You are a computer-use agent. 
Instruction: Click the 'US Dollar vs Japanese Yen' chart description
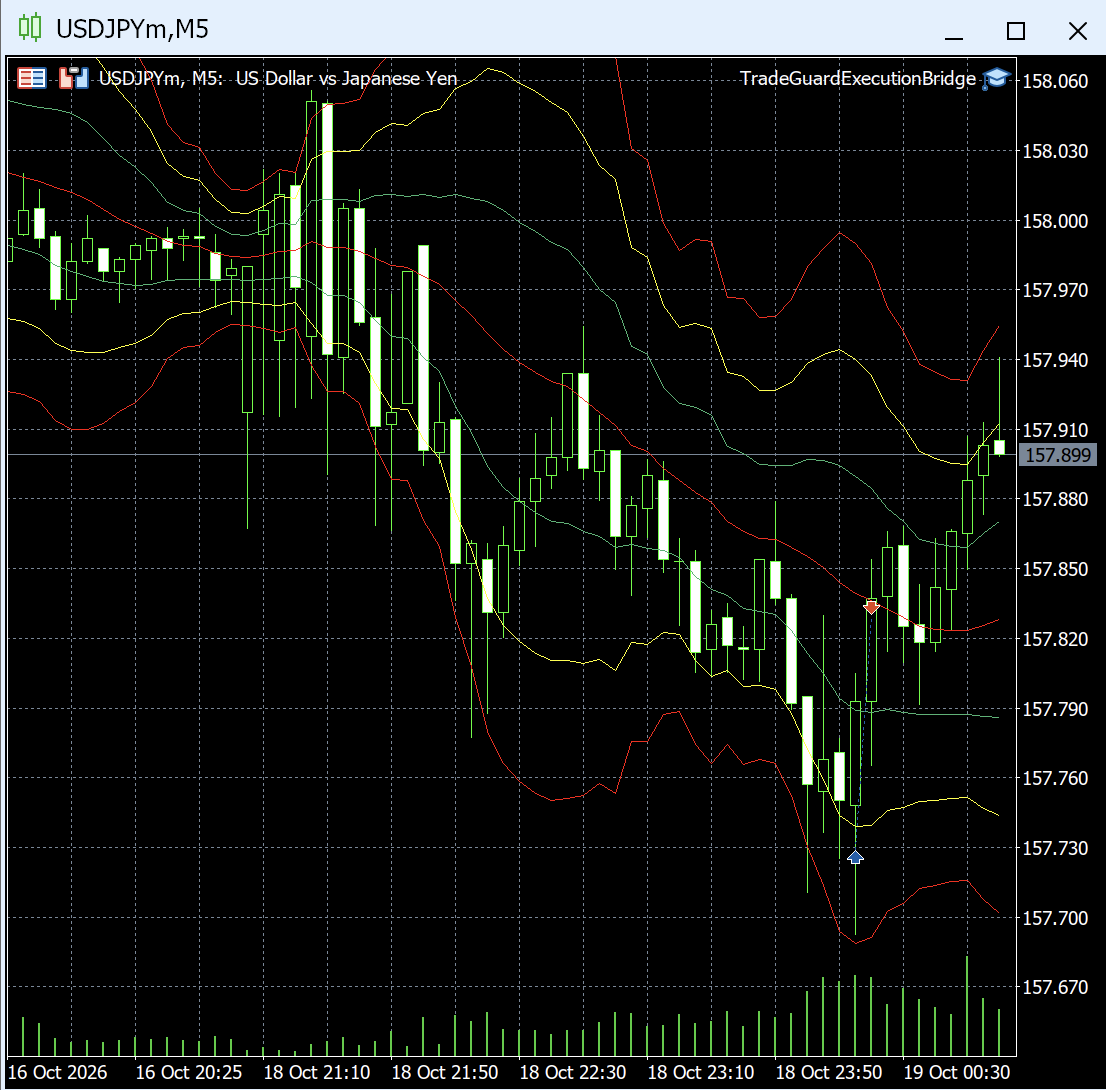[x=346, y=78]
